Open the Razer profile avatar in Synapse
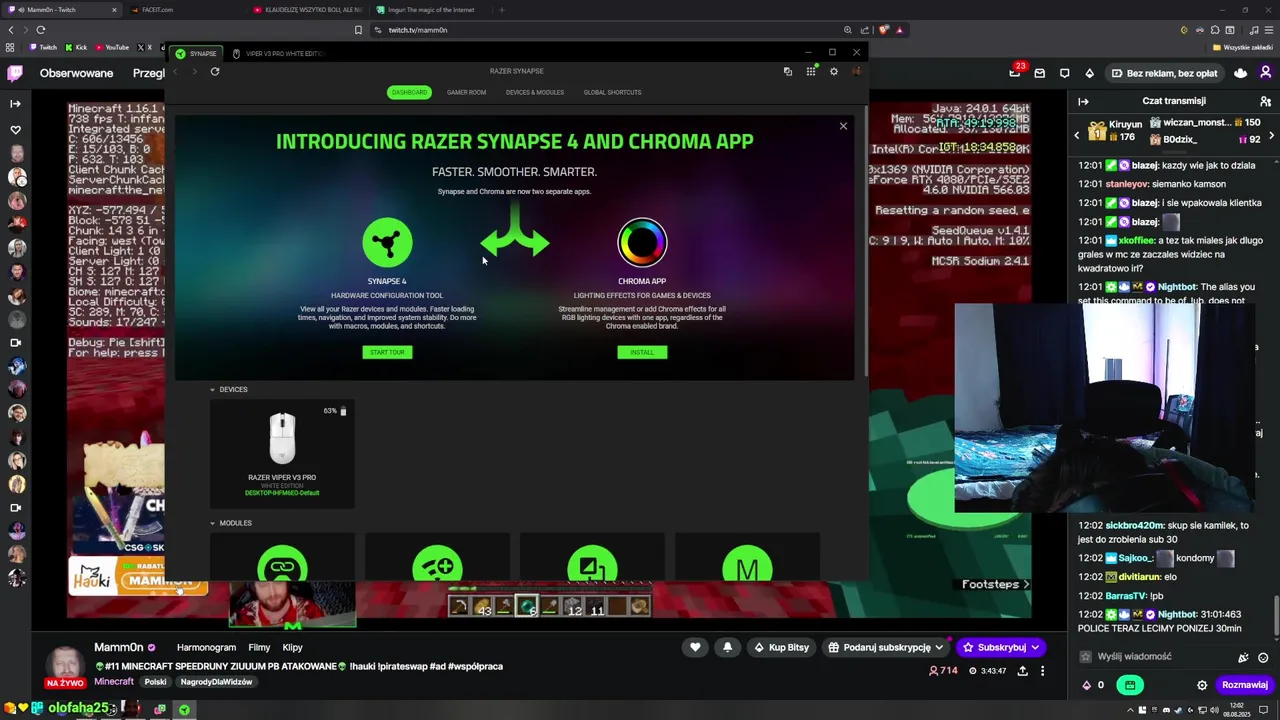This screenshot has height=720, width=1280. pyautogui.click(x=857, y=71)
